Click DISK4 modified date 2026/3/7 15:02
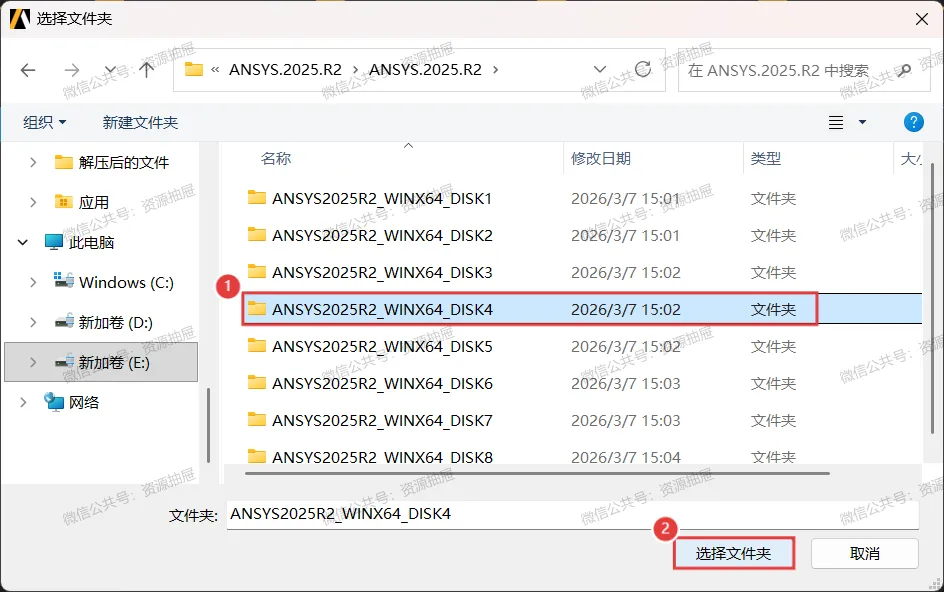The image size is (944, 592). pos(626,310)
